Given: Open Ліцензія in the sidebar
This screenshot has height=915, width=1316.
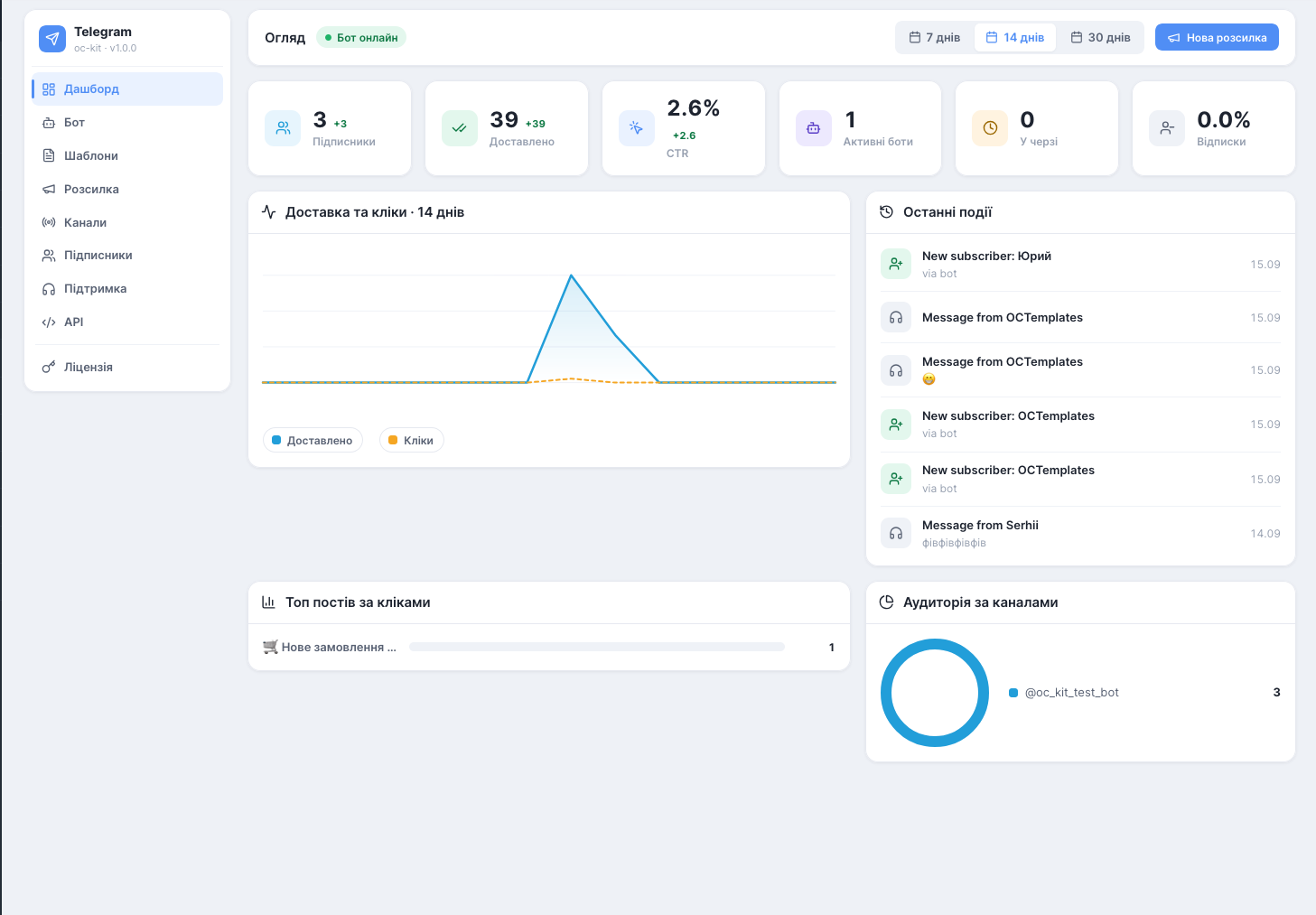Looking at the screenshot, I should (127, 367).
